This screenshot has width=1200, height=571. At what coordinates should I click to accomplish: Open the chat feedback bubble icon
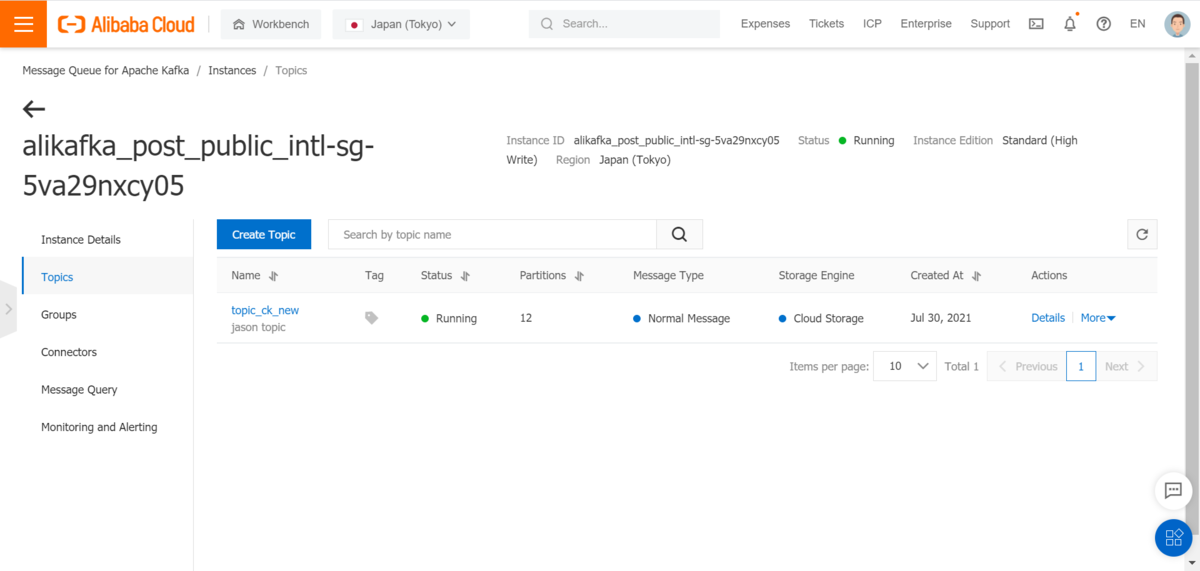(x=1174, y=491)
